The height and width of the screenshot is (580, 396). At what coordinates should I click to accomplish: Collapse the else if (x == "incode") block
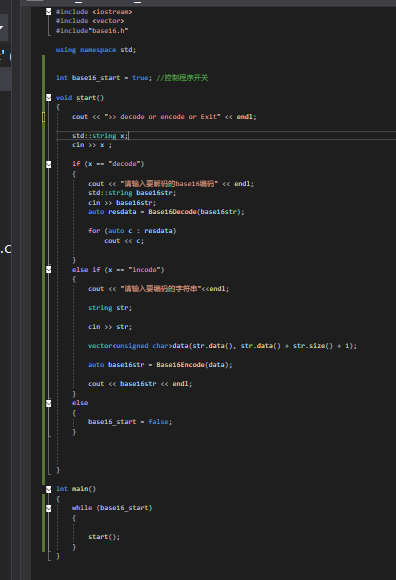[49, 270]
